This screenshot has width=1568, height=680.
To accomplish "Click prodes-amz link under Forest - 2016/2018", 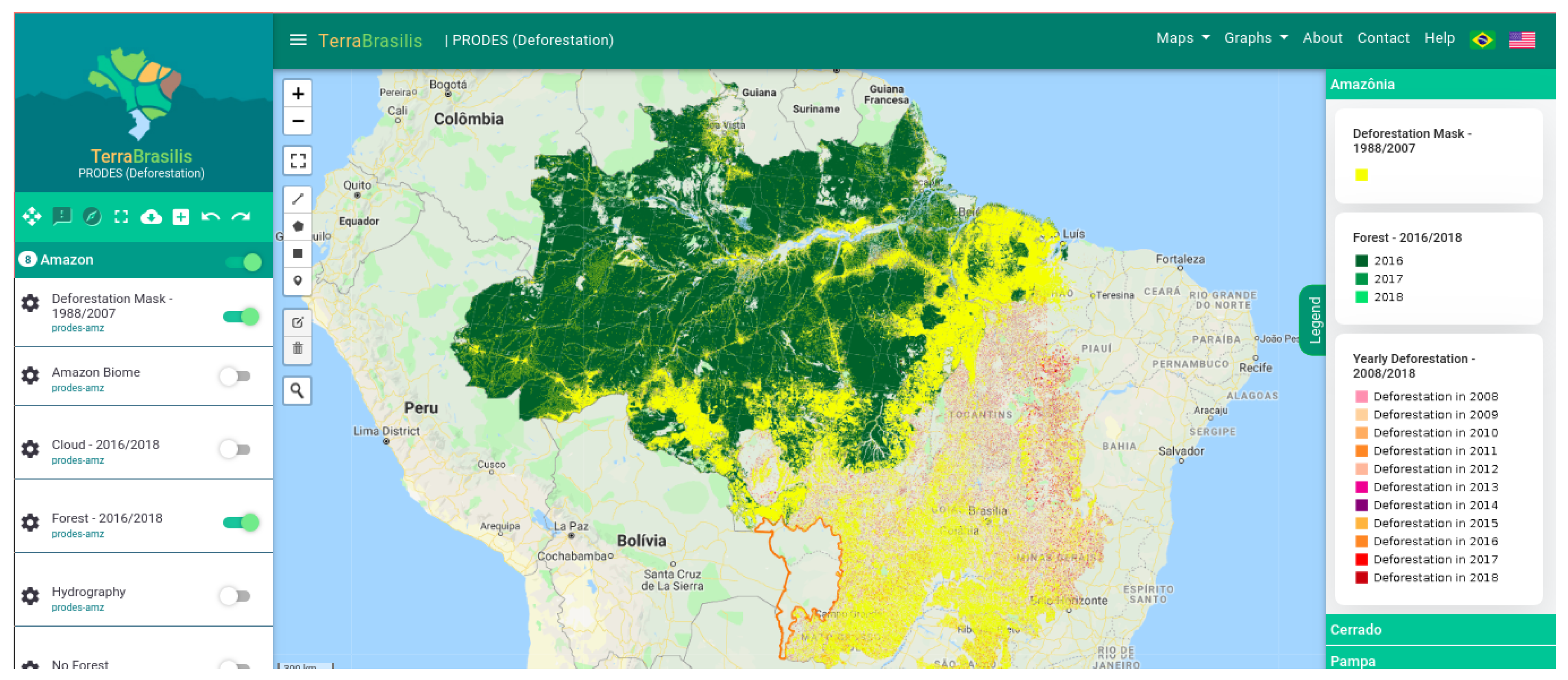I will 78,534.
